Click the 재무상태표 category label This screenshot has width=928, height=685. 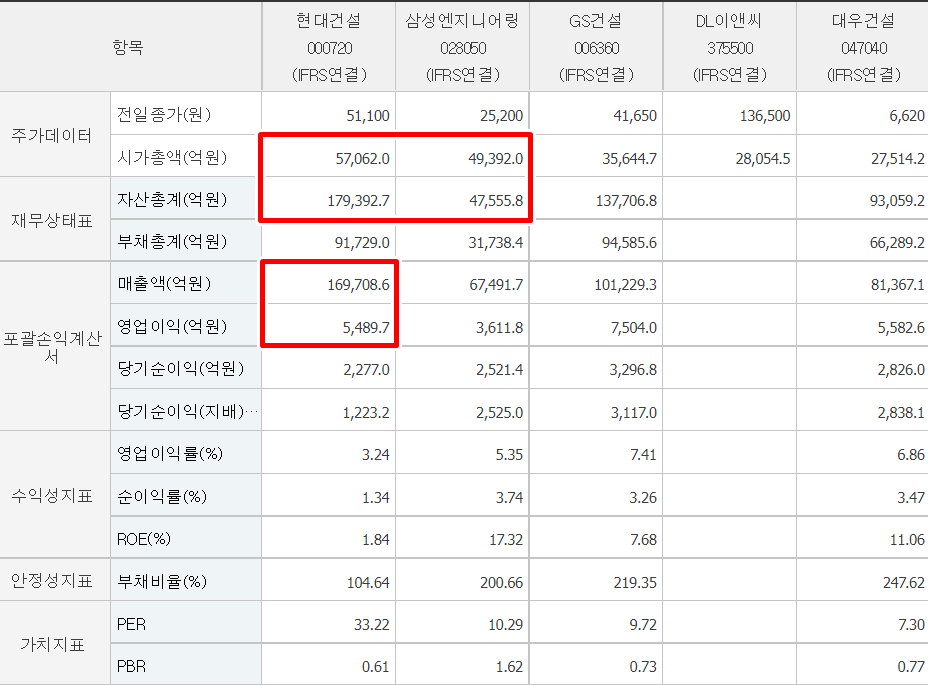52,220
